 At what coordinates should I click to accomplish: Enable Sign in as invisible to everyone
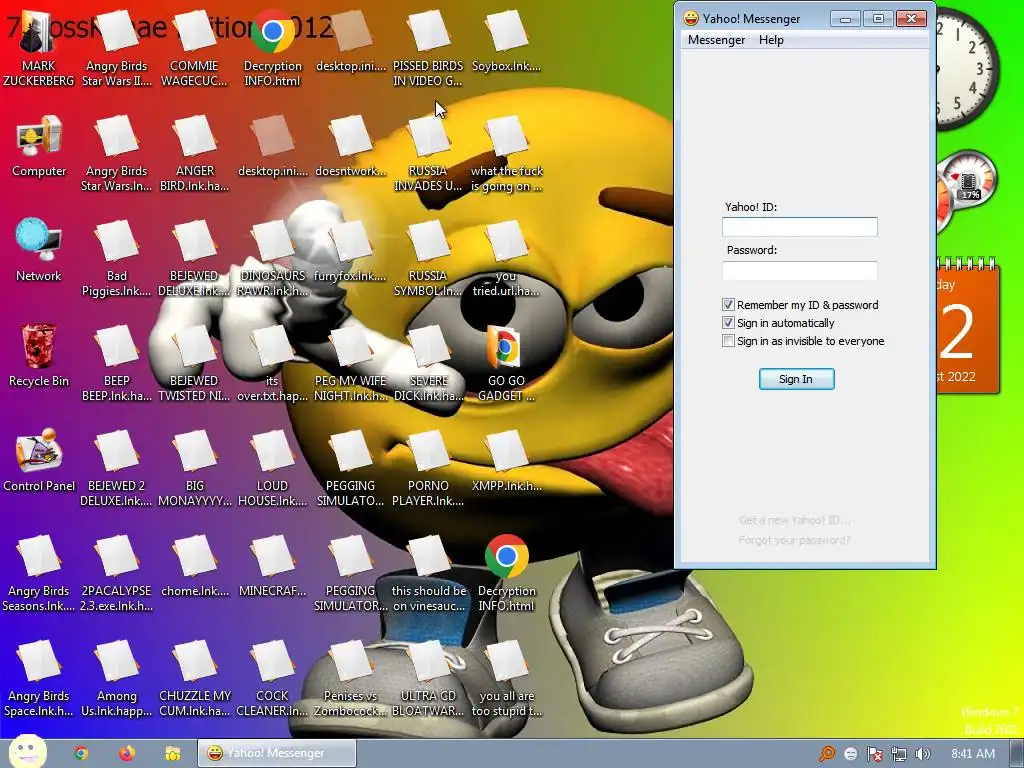pos(728,341)
